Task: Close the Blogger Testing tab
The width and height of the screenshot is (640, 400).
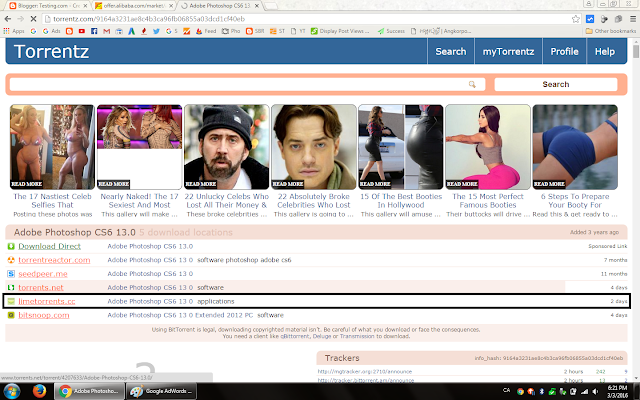Action: 85,6
